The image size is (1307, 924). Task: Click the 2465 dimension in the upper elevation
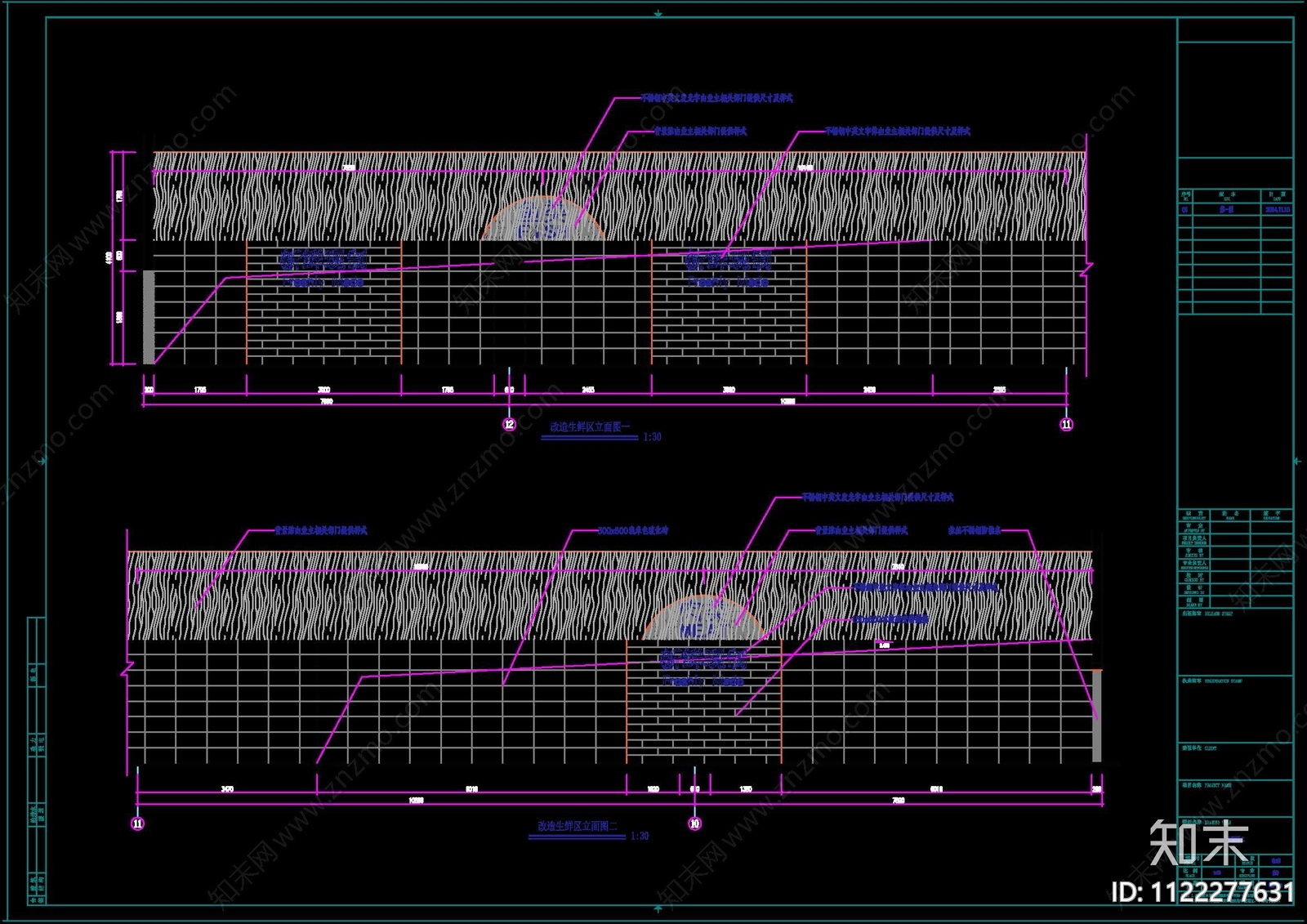588,390
